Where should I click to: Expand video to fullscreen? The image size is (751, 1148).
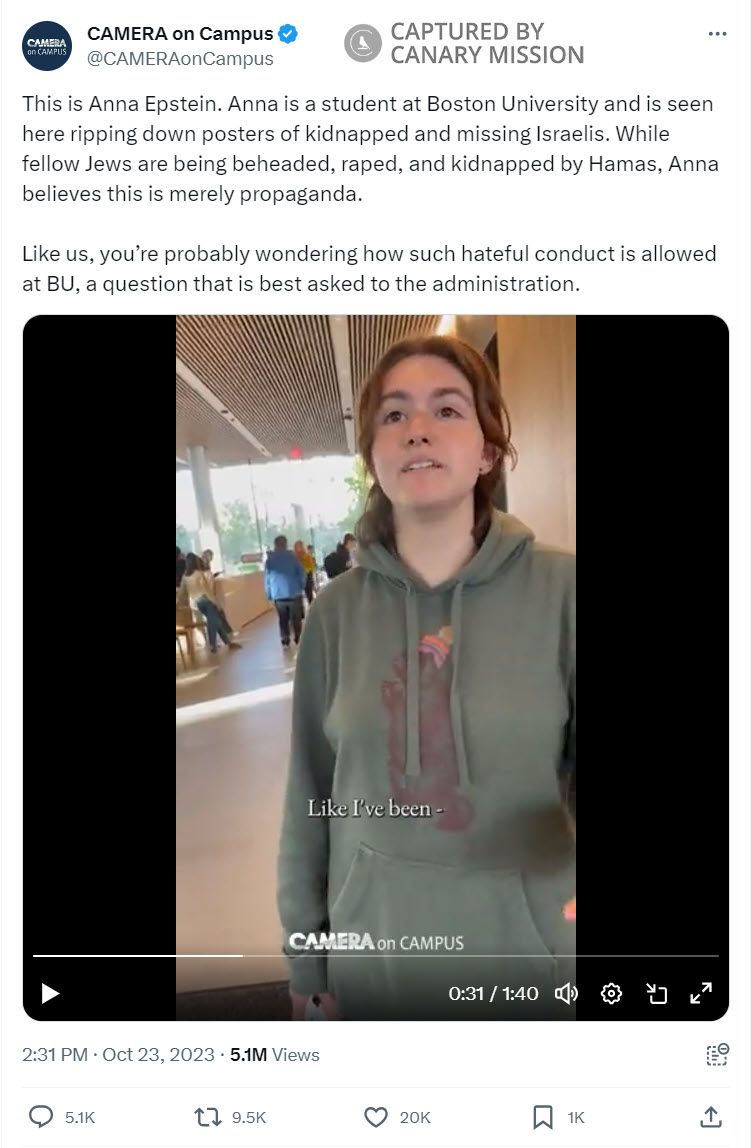pos(701,994)
